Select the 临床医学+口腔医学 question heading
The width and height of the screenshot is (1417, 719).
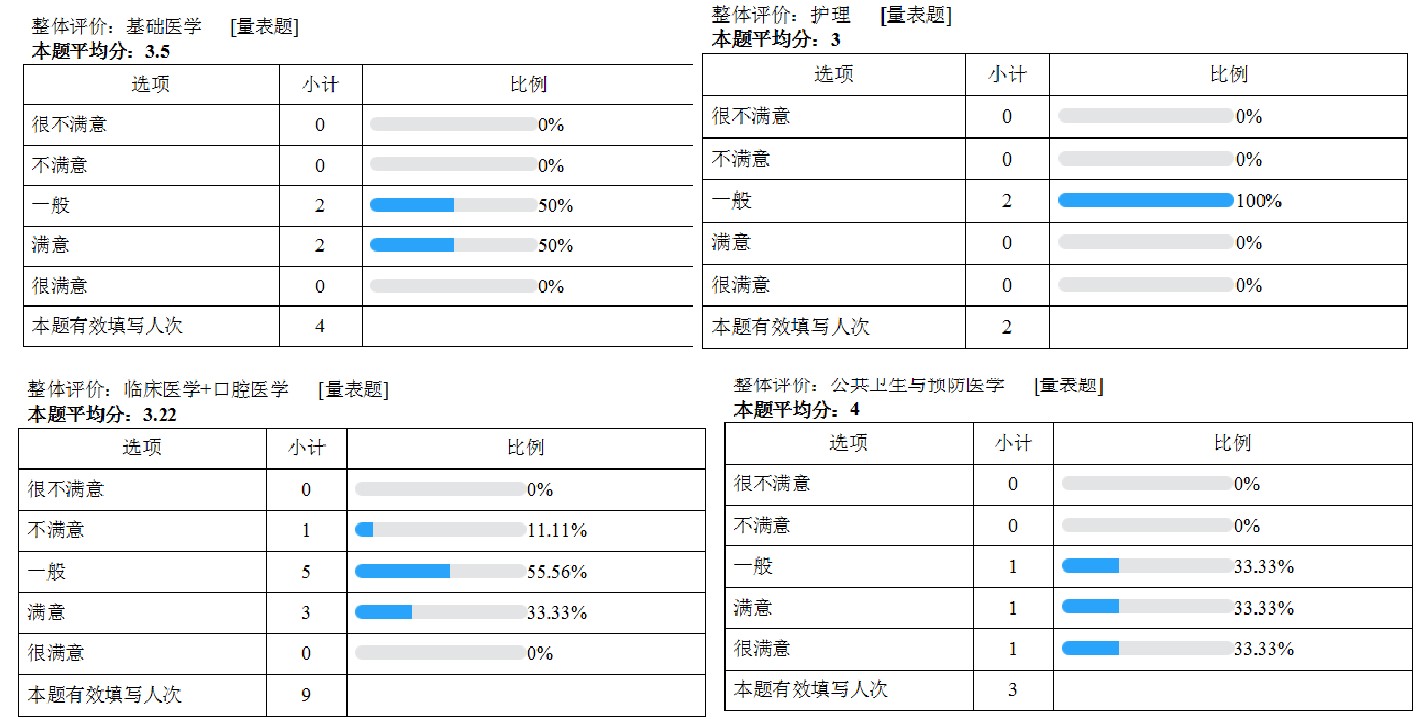tap(157, 389)
